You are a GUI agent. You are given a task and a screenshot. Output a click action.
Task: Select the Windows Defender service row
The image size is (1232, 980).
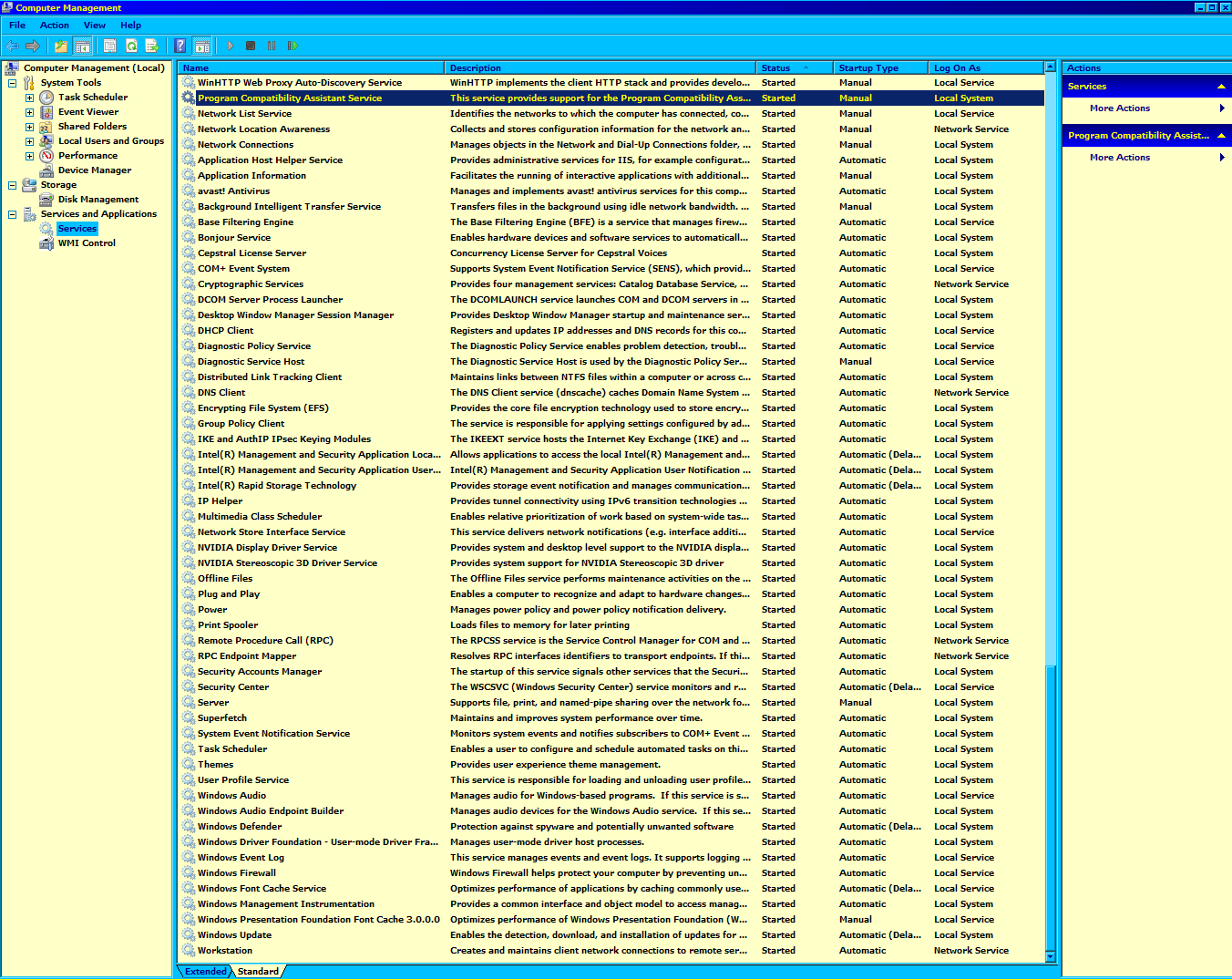pyautogui.click(x=611, y=827)
